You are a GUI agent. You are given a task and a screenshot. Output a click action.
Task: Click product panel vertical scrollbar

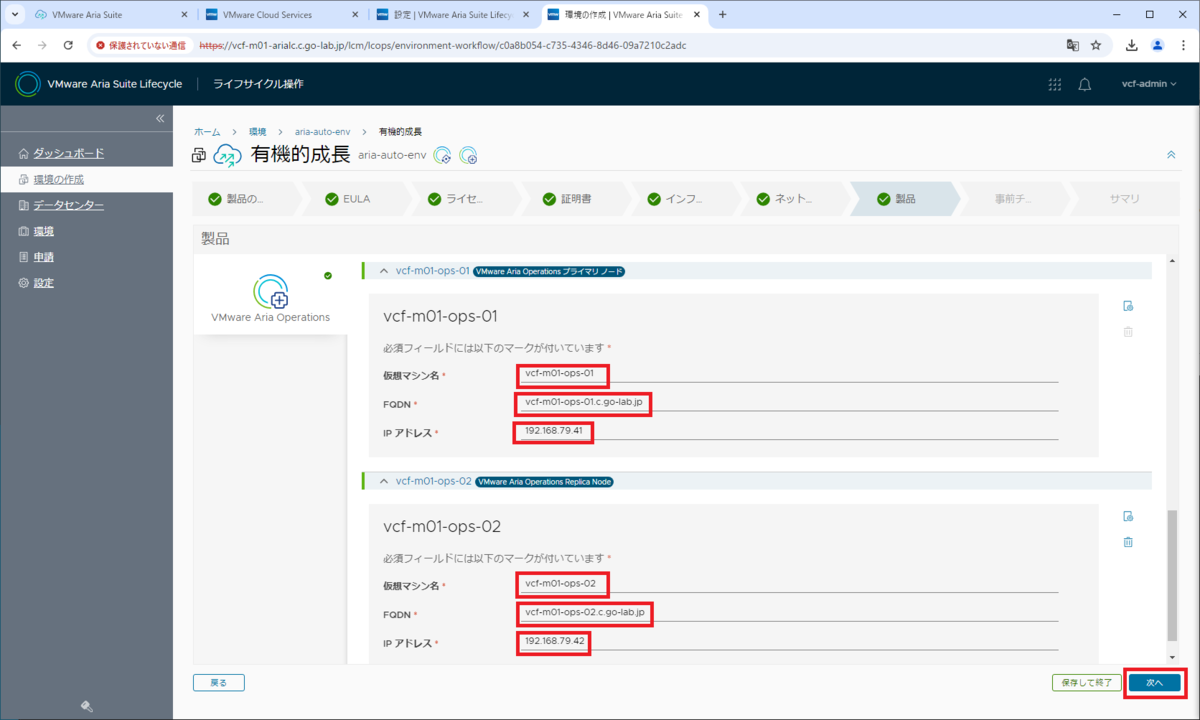click(1172, 575)
